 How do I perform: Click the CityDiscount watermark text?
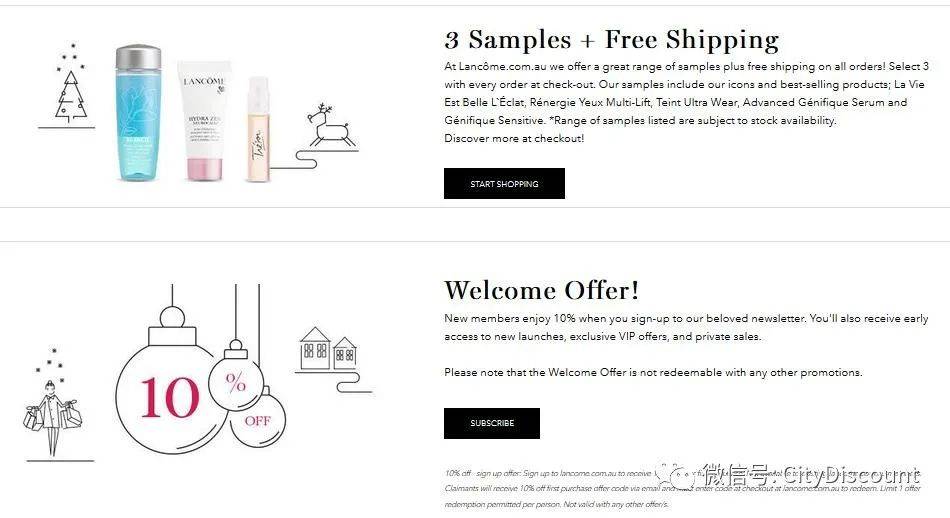[x=811, y=474]
